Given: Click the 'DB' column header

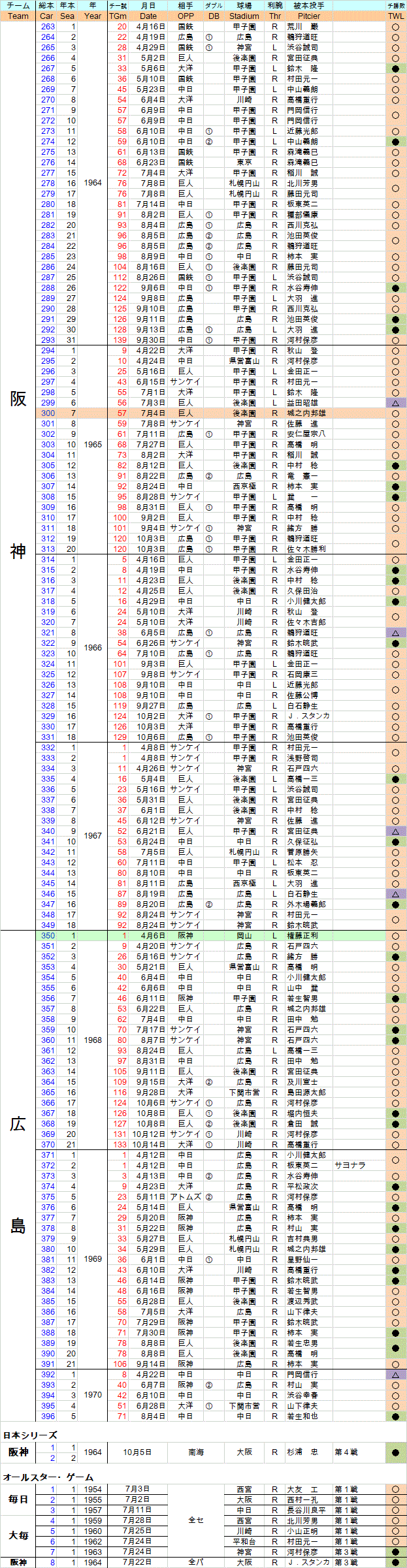Looking at the screenshot, I should tap(214, 16).
